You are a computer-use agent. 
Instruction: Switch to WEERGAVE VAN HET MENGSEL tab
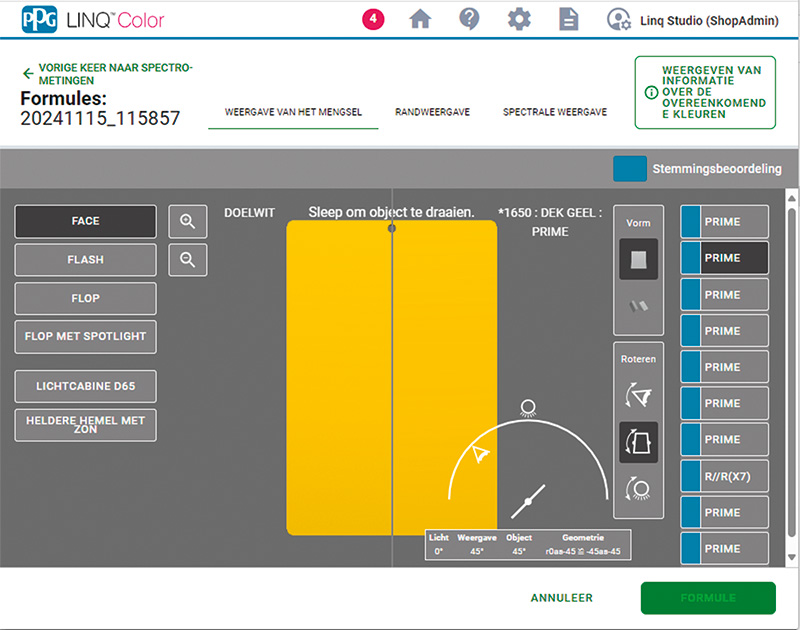(x=293, y=112)
